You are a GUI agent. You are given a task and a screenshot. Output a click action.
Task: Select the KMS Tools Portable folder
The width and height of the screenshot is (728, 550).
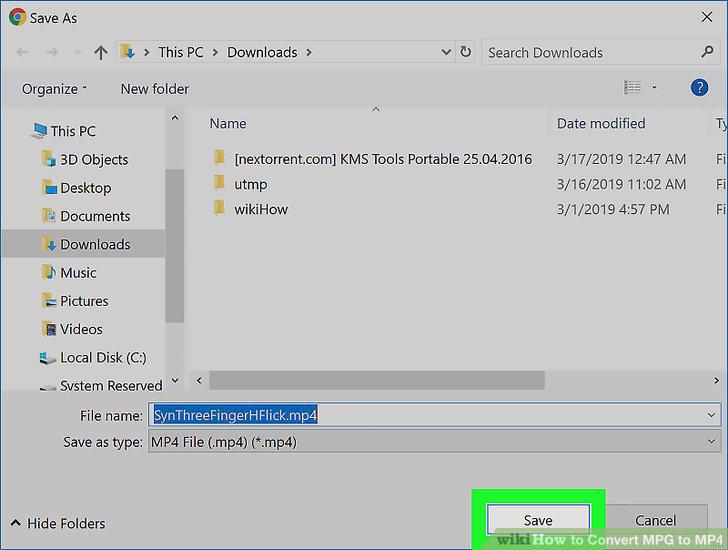point(383,159)
